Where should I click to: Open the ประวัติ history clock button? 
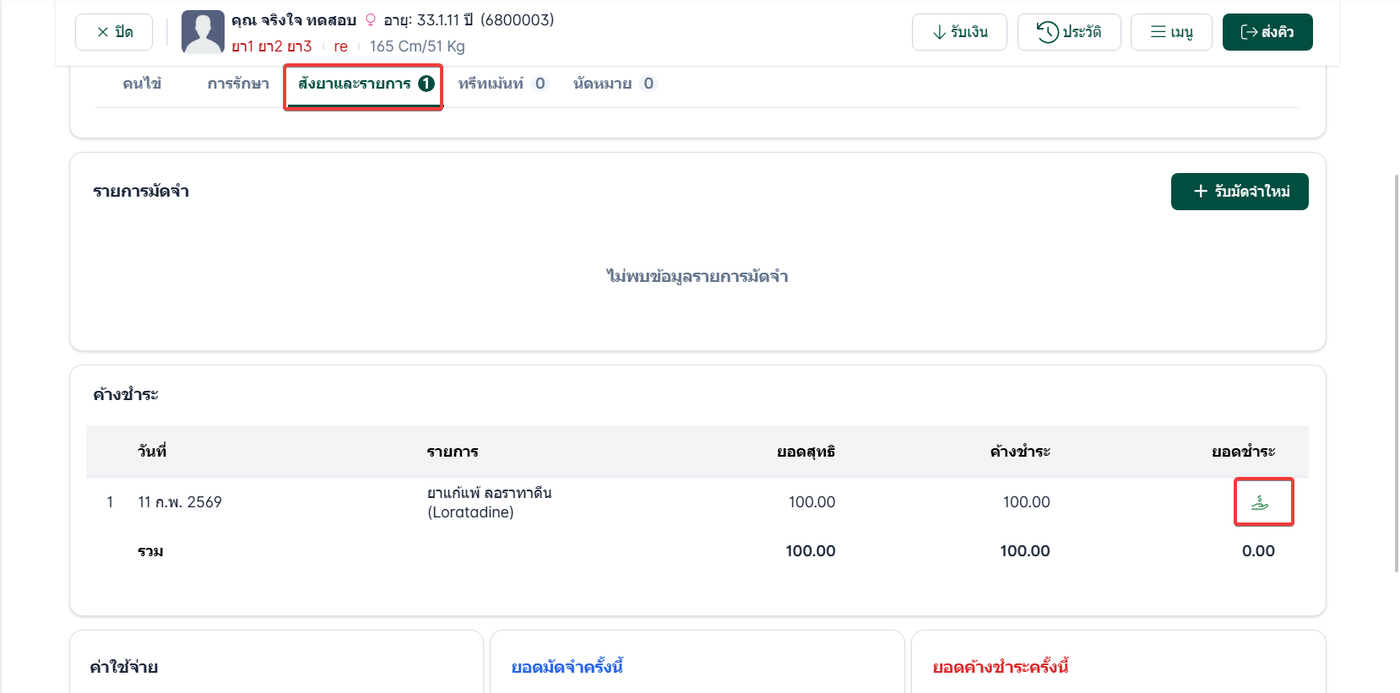1069,32
